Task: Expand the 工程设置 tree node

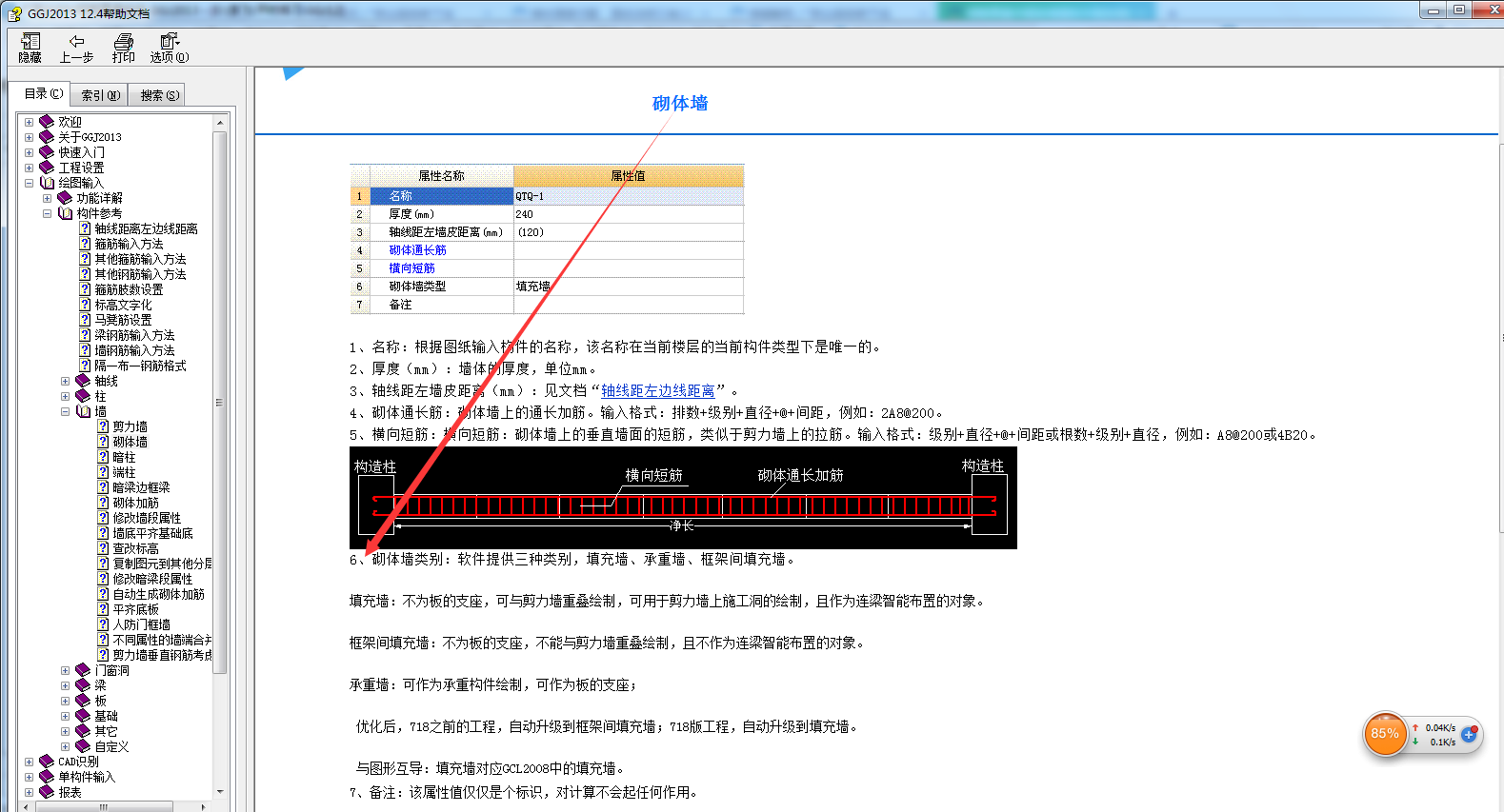Action: (x=29, y=168)
